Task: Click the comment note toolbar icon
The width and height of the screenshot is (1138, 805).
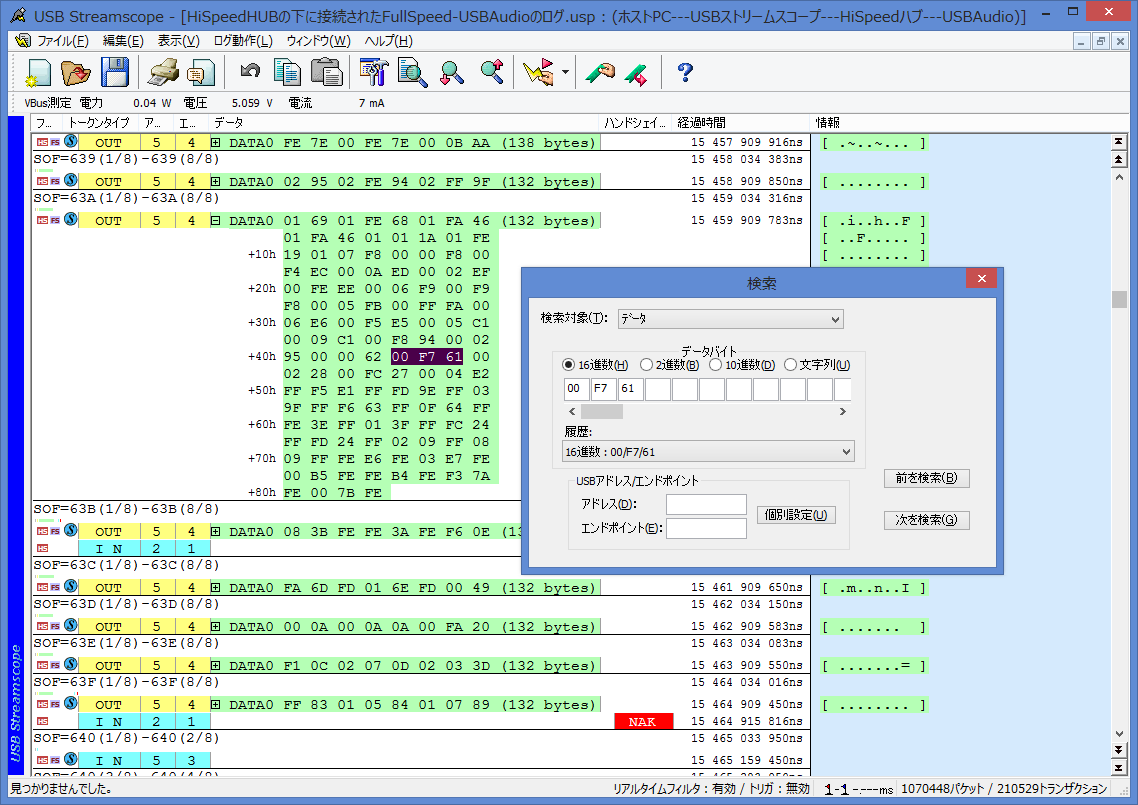Action: (200, 73)
